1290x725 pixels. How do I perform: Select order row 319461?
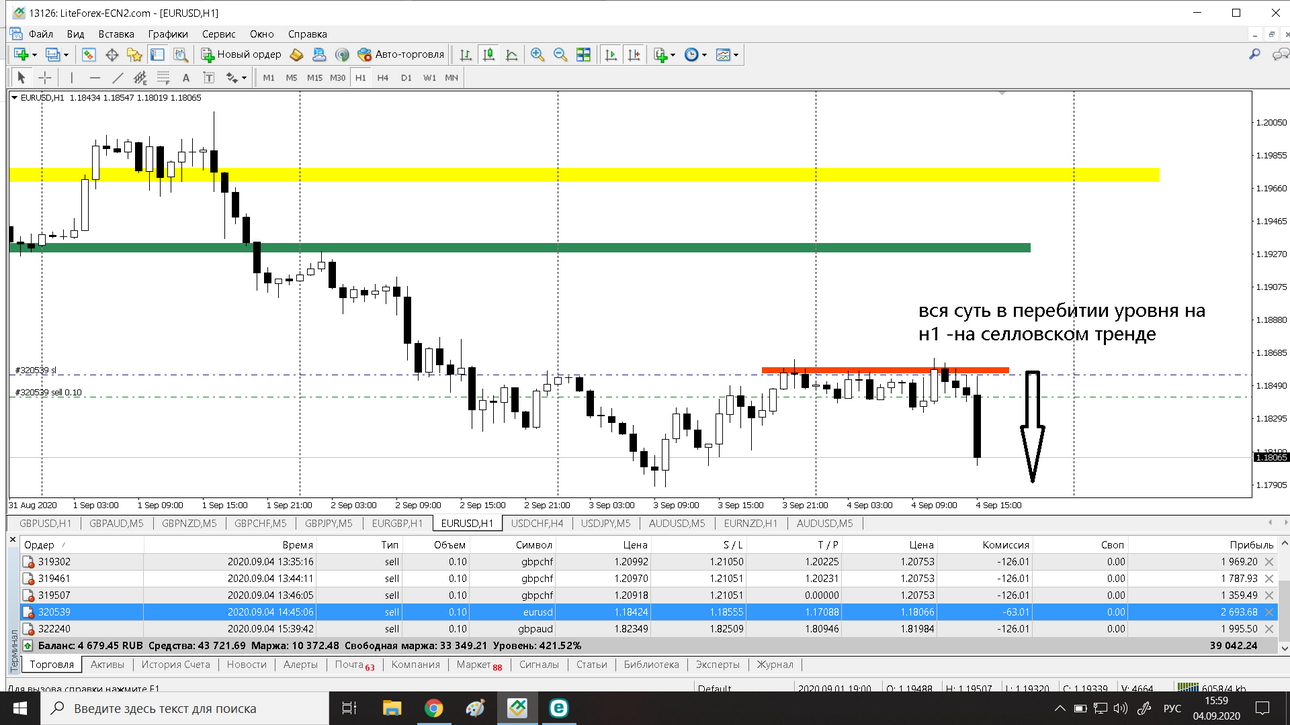[648, 578]
